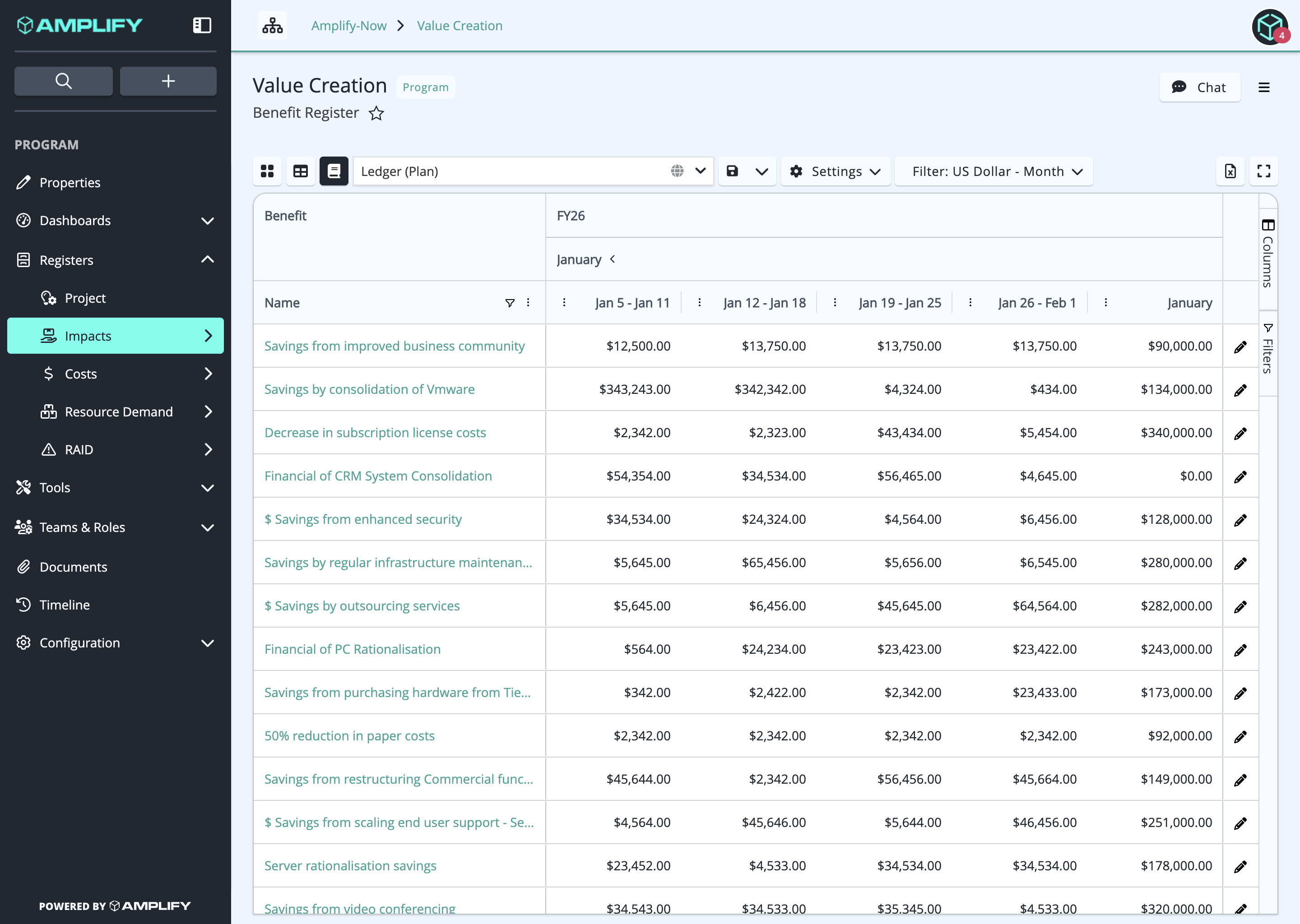The image size is (1300, 924).
Task: Open the vertical Columns side tab
Action: [x=1267, y=253]
